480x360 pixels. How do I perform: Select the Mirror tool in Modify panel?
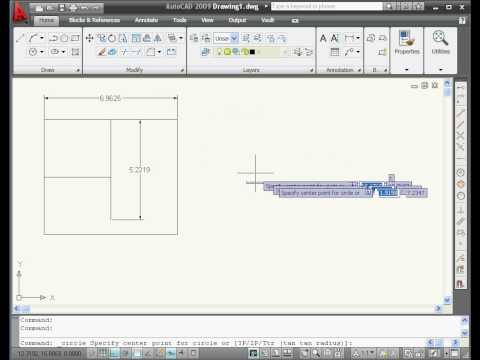tap(157, 38)
